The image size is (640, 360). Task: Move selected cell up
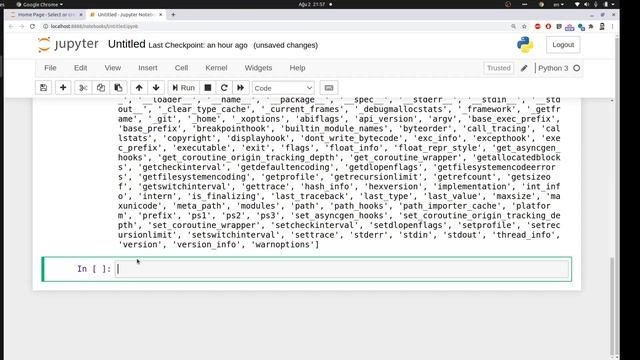pyautogui.click(x=139, y=88)
